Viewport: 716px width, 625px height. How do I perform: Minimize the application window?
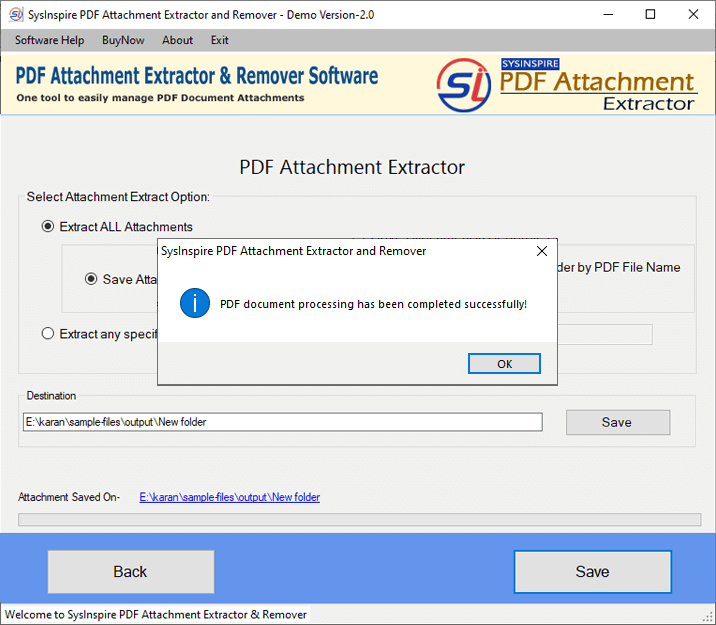tap(608, 15)
